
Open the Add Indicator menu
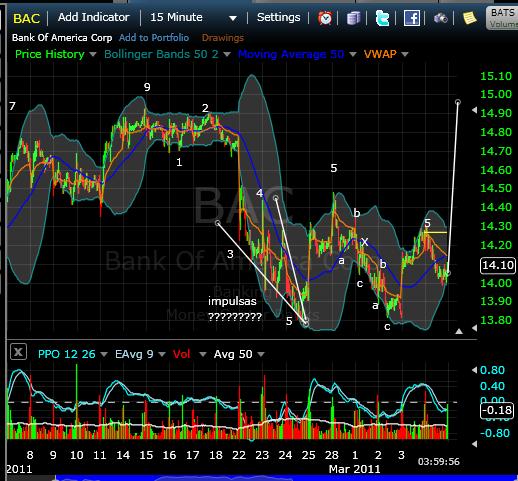(93, 17)
